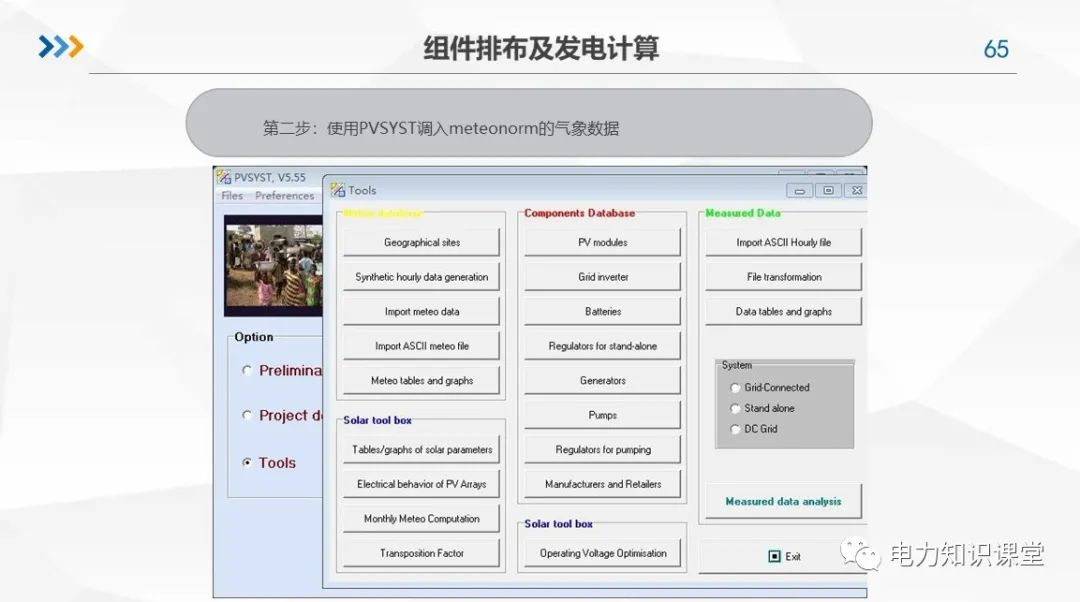
Task: Open Operating Voltage Optimisation
Action: click(602, 552)
